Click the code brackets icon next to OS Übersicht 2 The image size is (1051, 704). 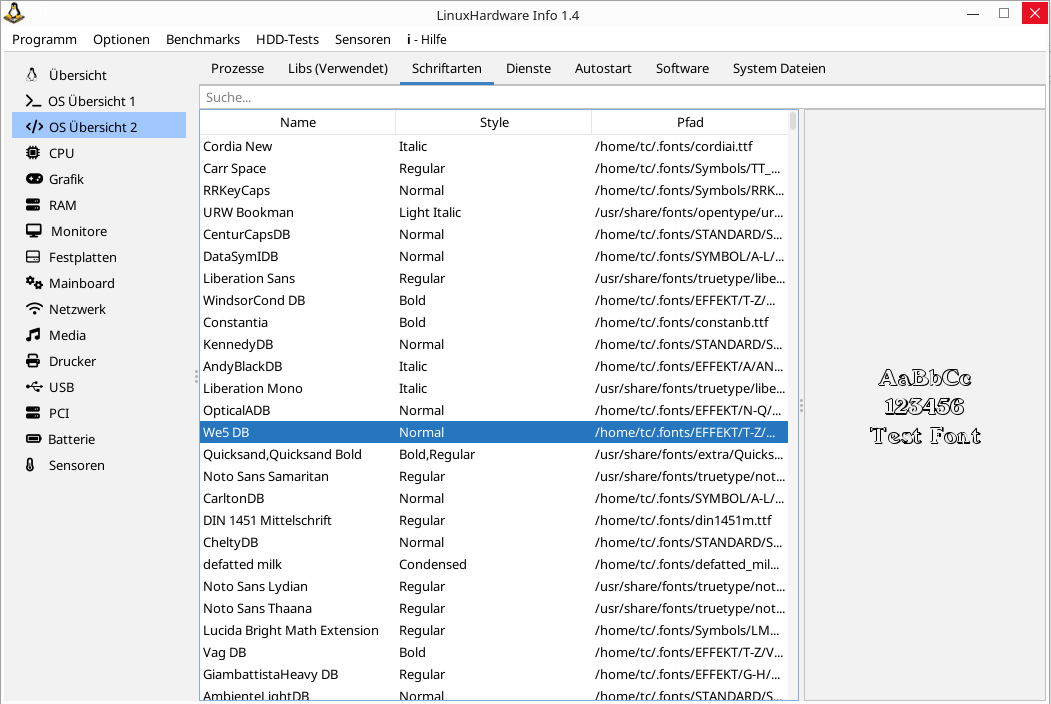[x=34, y=127]
